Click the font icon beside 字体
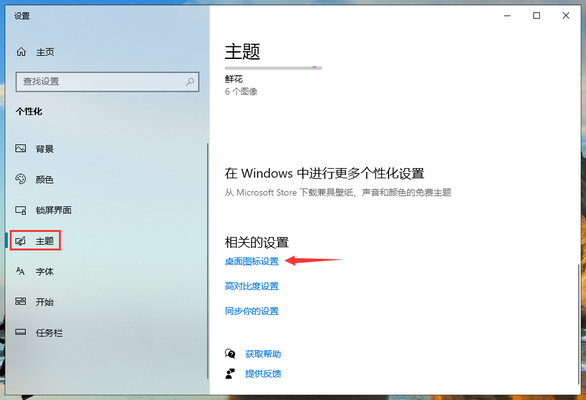Image resolution: width=586 pixels, height=400 pixels. pyautogui.click(x=21, y=271)
